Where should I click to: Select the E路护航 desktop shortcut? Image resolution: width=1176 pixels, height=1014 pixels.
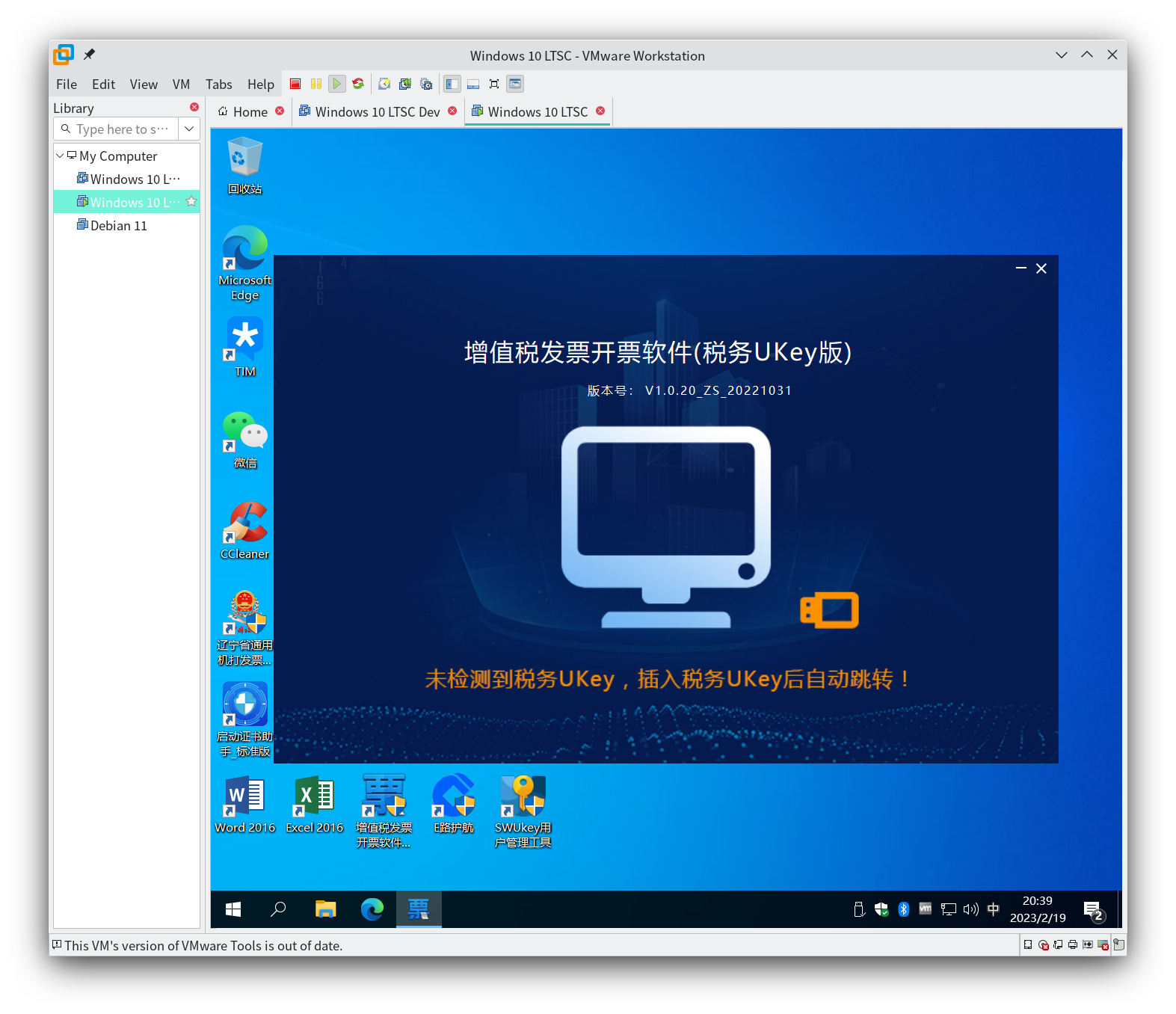(x=454, y=804)
